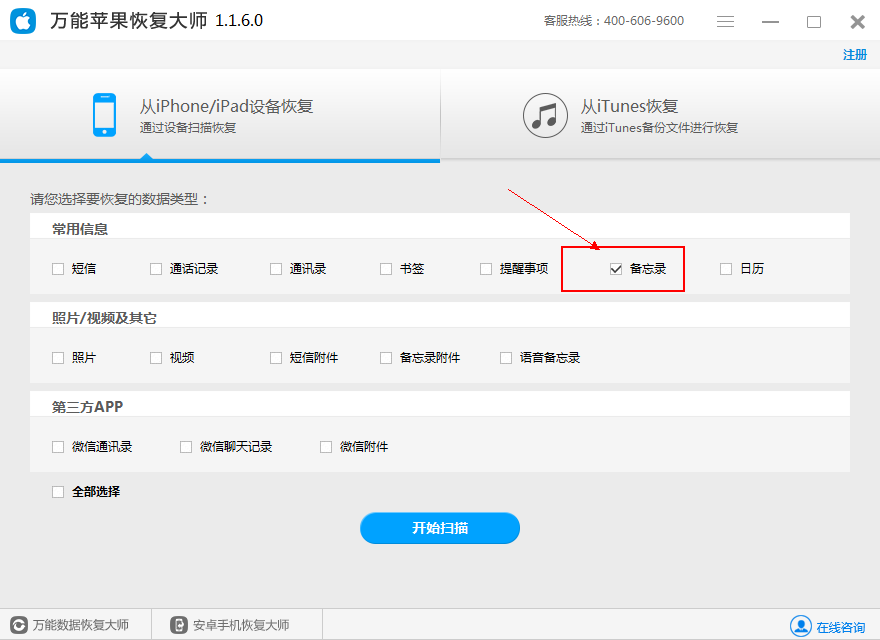Viewport: 880px width, 640px height.
Task: Click the 开始扫描 button
Action: 440,528
